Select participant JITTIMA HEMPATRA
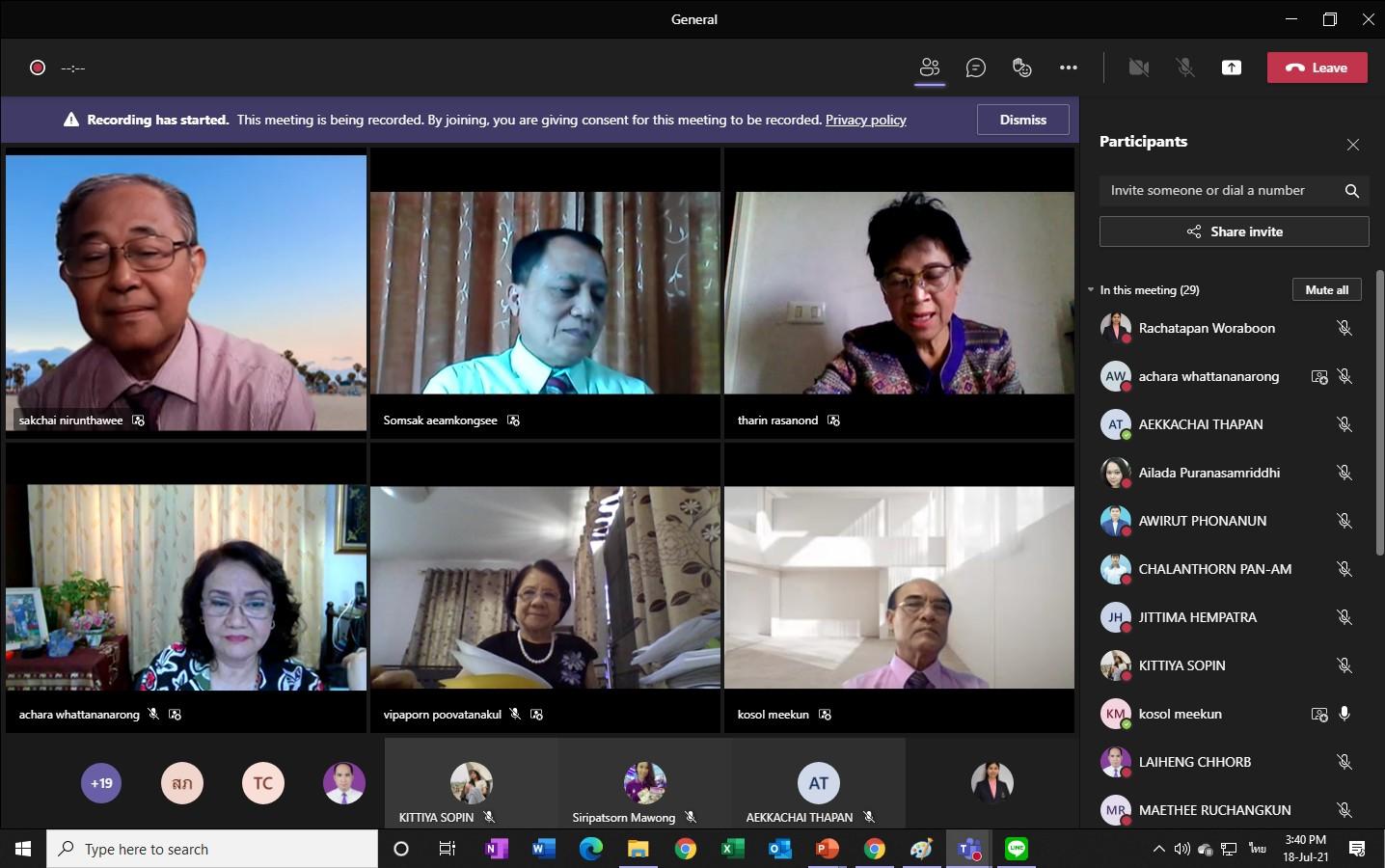1385x868 pixels. [1229, 617]
